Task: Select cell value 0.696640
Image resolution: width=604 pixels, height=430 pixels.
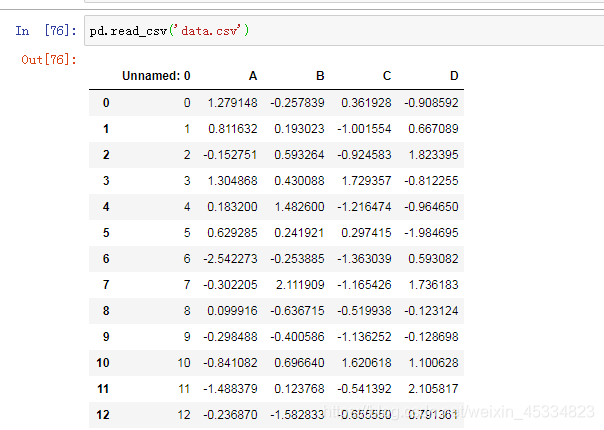Action: coord(299,363)
